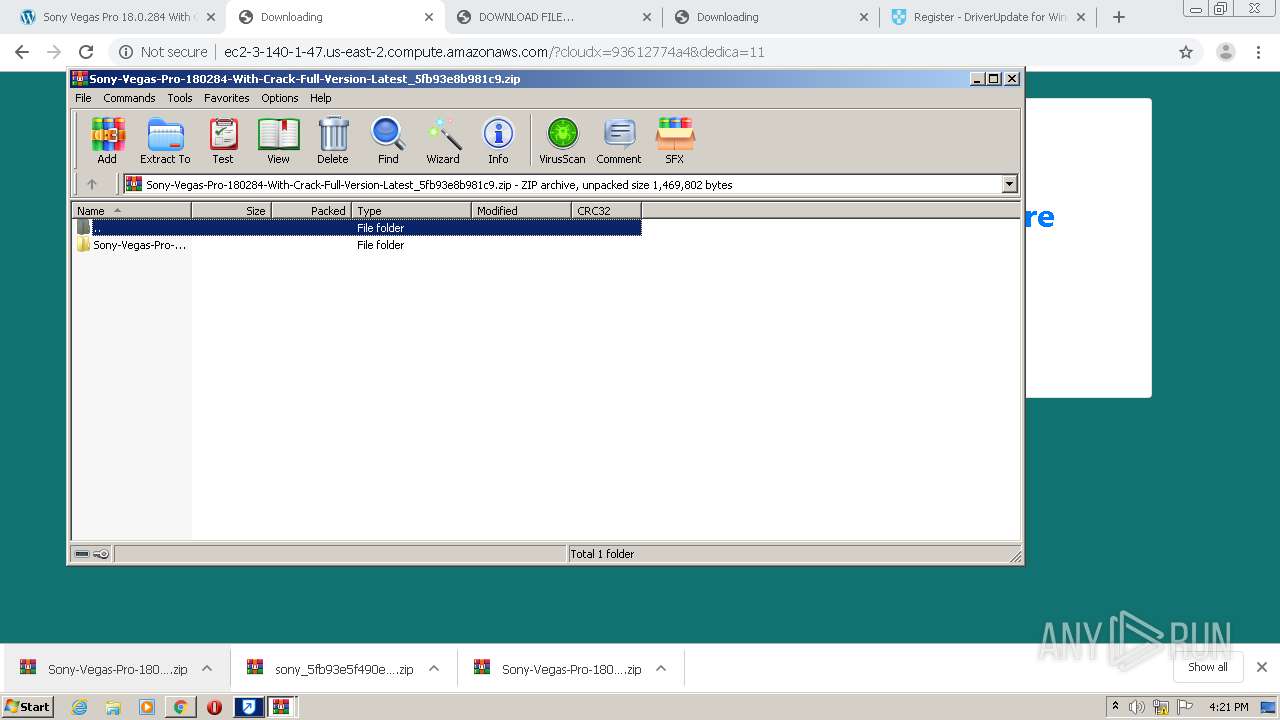Click the Delete trash can icon
Viewport: 1280px width, 720px height.
tap(333, 140)
